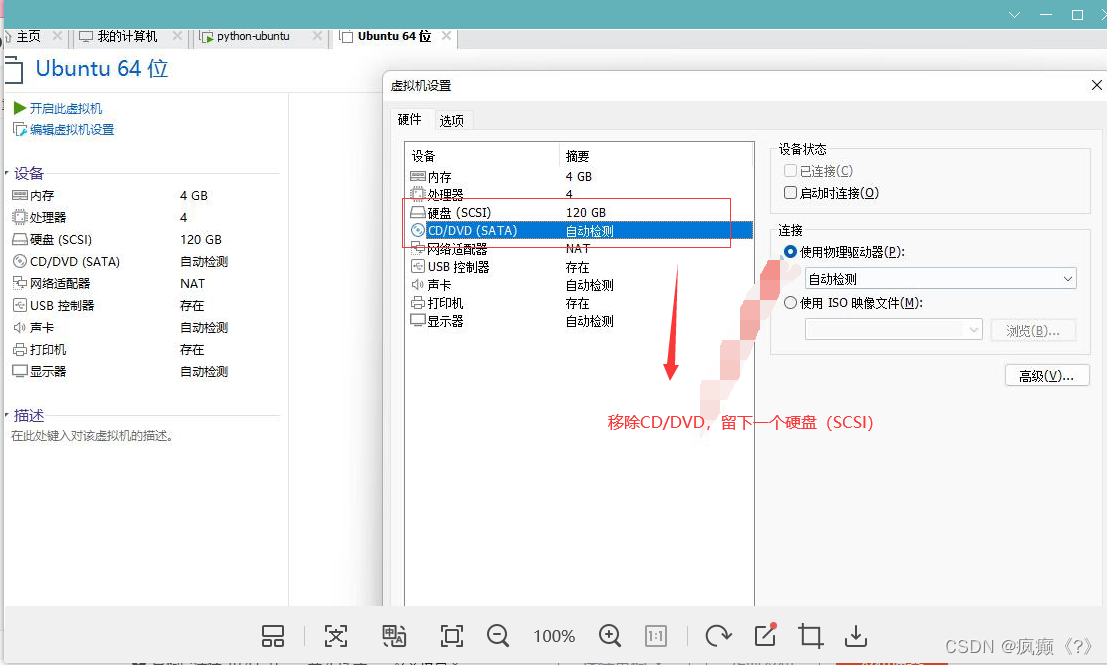Click the 1:1 actual size icon
Image resolution: width=1107 pixels, height=665 pixels.
coord(656,636)
